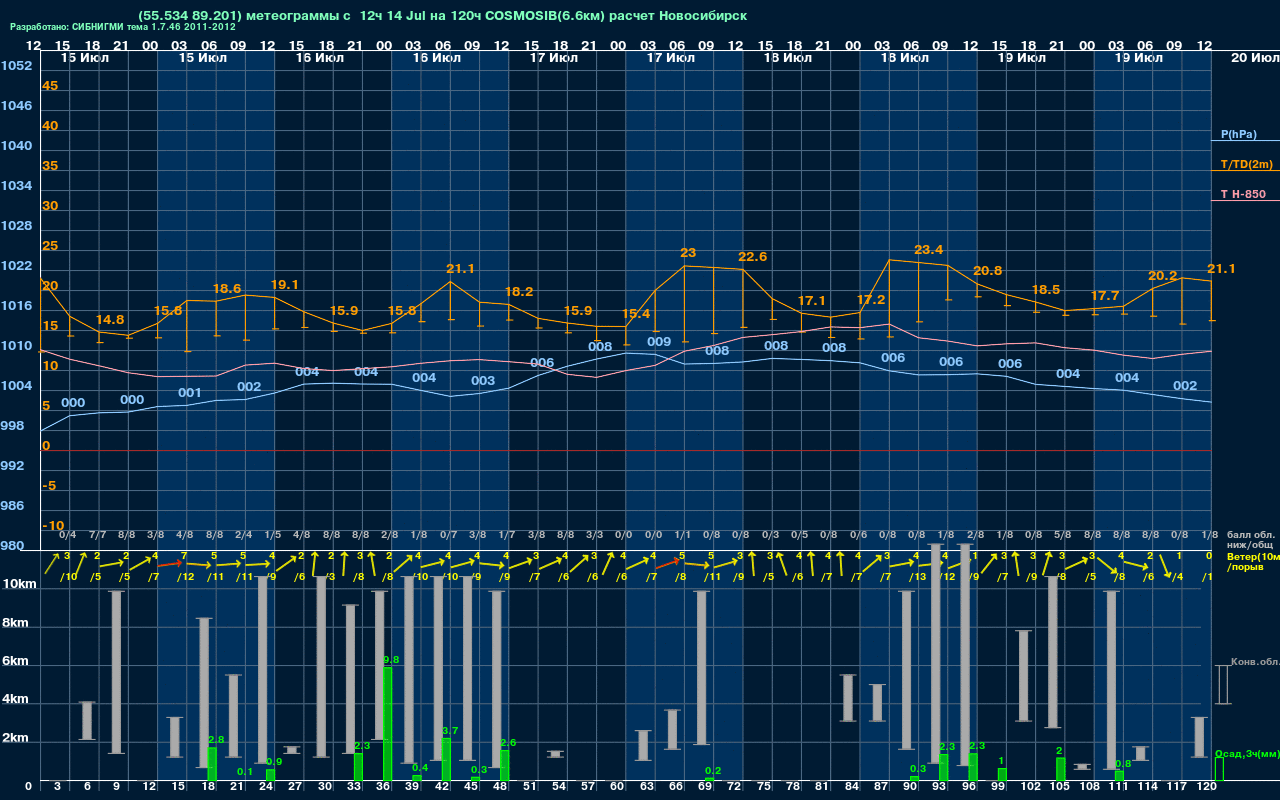
Task: Click the 980 pressure axis label
Action: coord(13,546)
